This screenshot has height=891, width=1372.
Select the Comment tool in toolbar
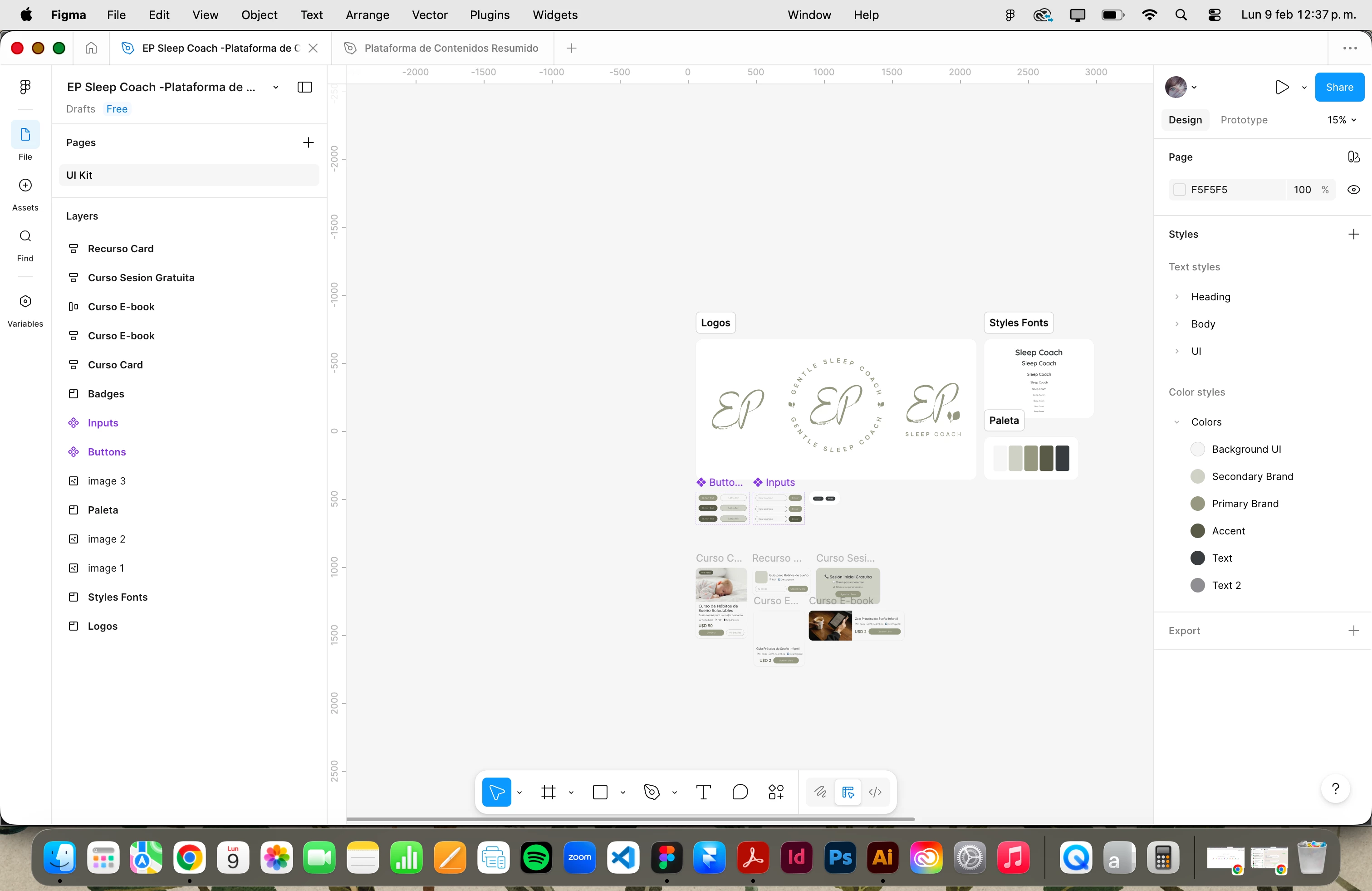[740, 792]
